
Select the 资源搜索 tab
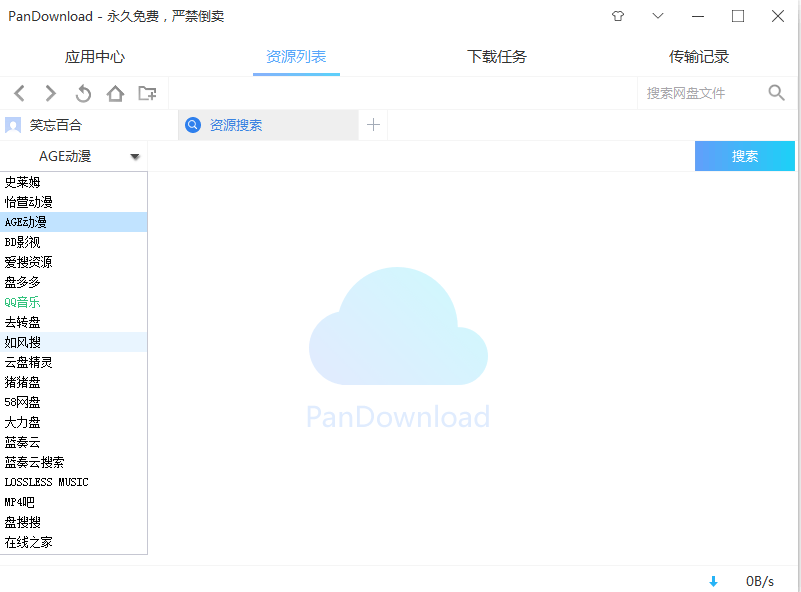(268, 125)
